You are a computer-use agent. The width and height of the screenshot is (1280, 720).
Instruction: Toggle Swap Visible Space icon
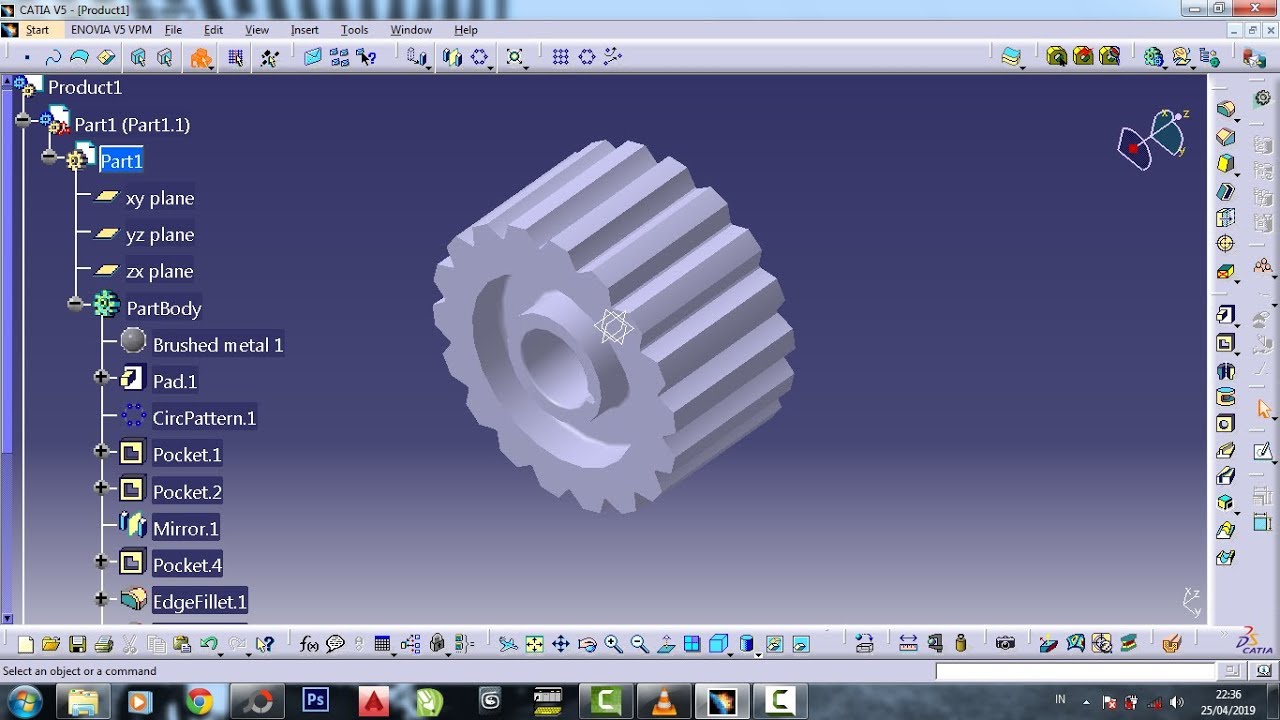(800, 644)
